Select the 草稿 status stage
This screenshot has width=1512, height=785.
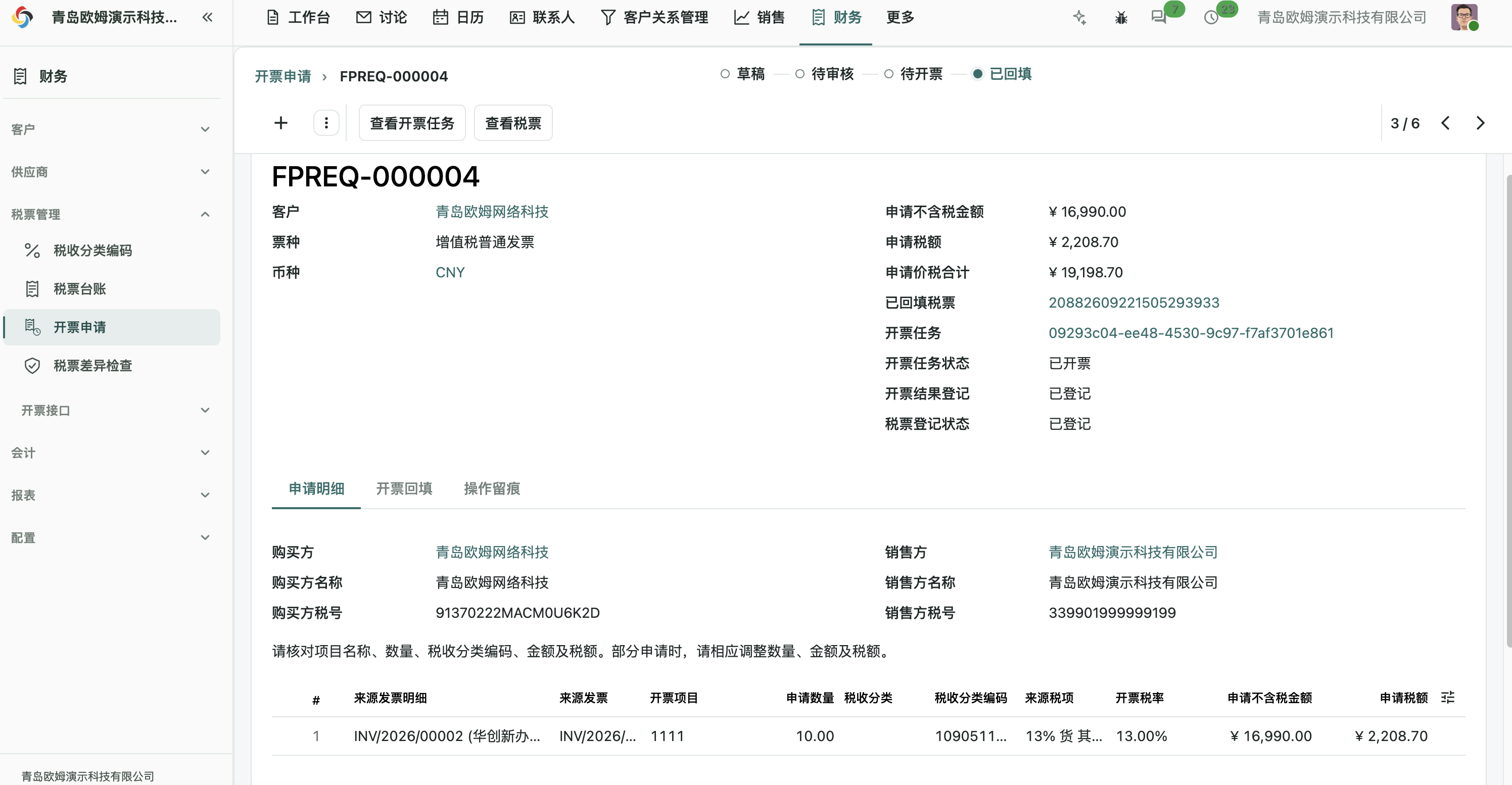click(742, 74)
